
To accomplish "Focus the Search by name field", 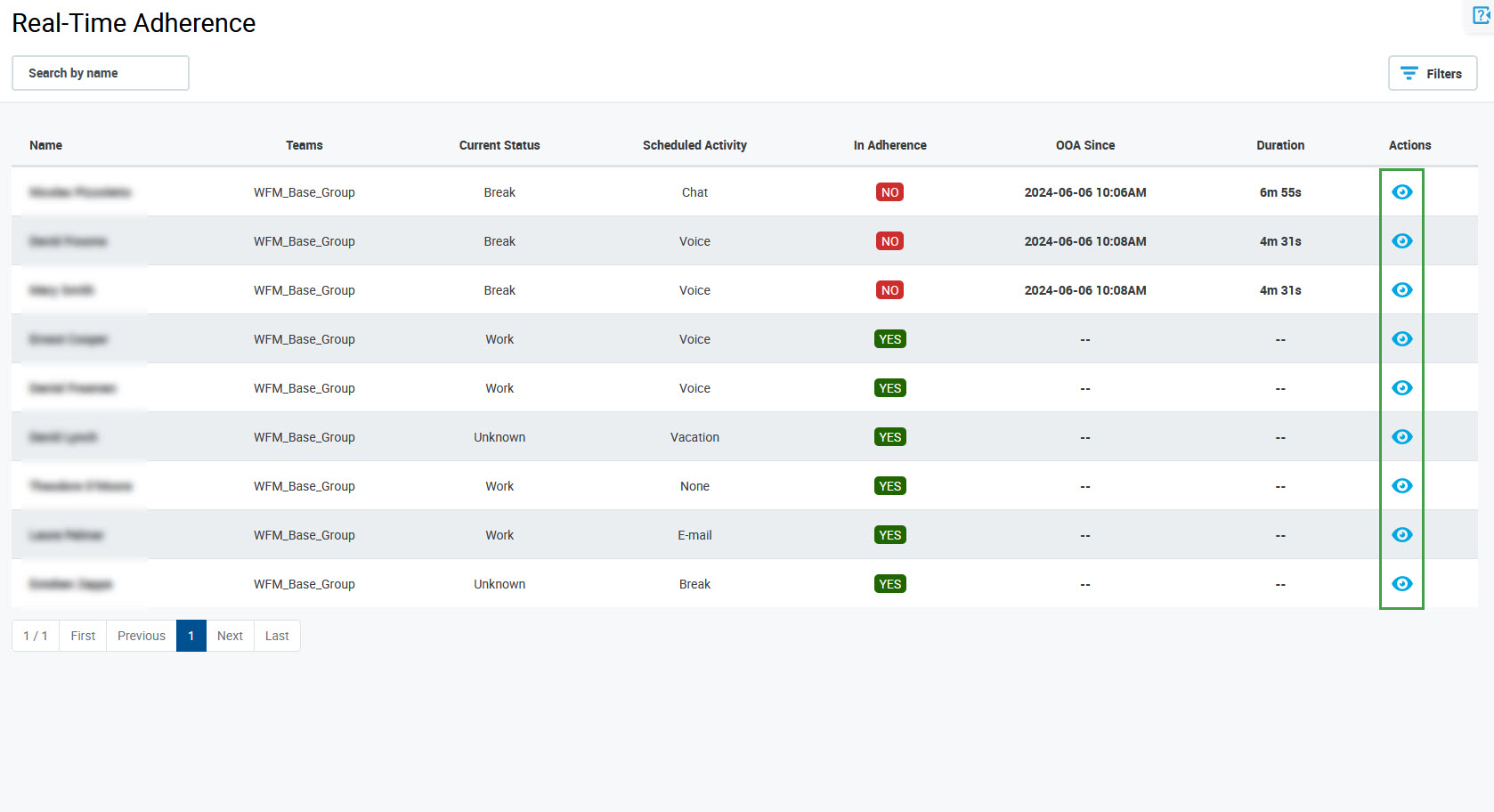I will [x=101, y=73].
